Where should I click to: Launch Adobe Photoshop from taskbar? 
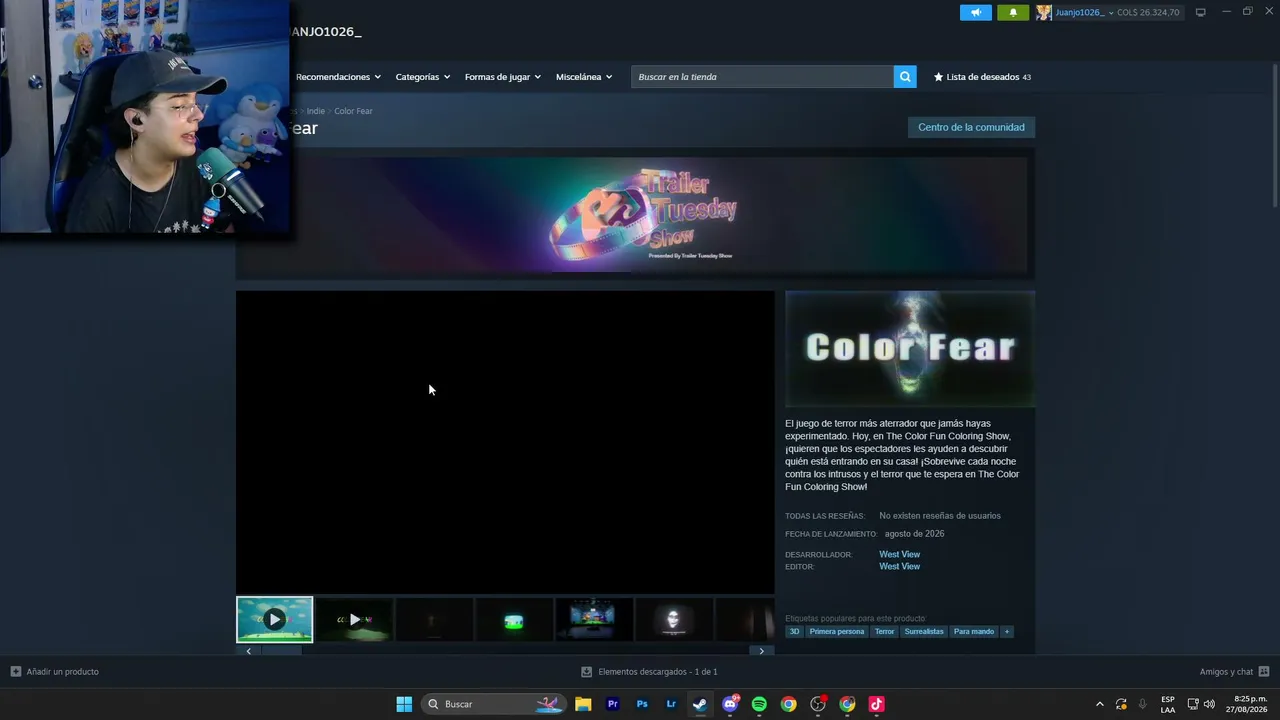tap(642, 704)
